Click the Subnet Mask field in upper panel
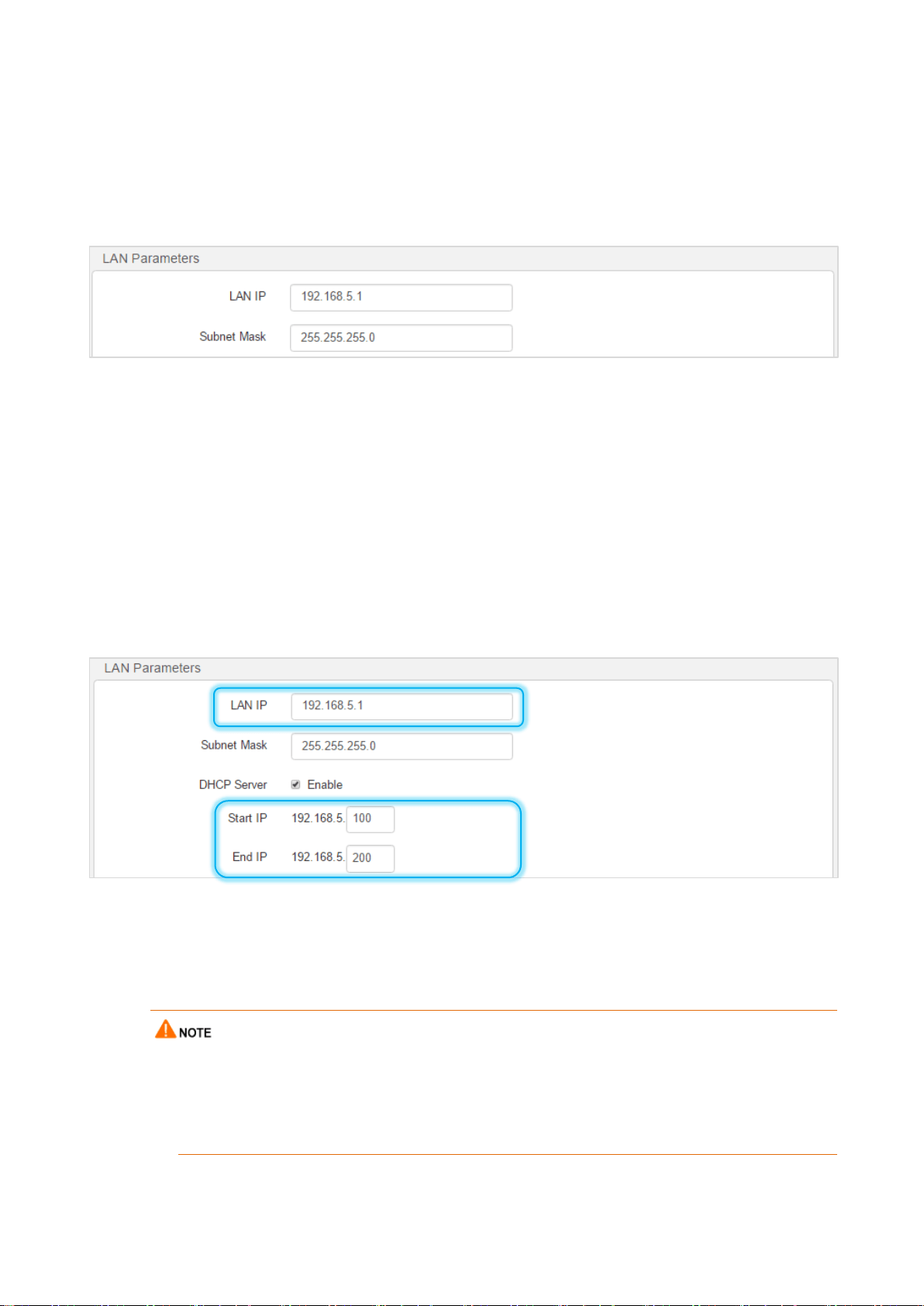924x1306 pixels. pyautogui.click(x=401, y=338)
